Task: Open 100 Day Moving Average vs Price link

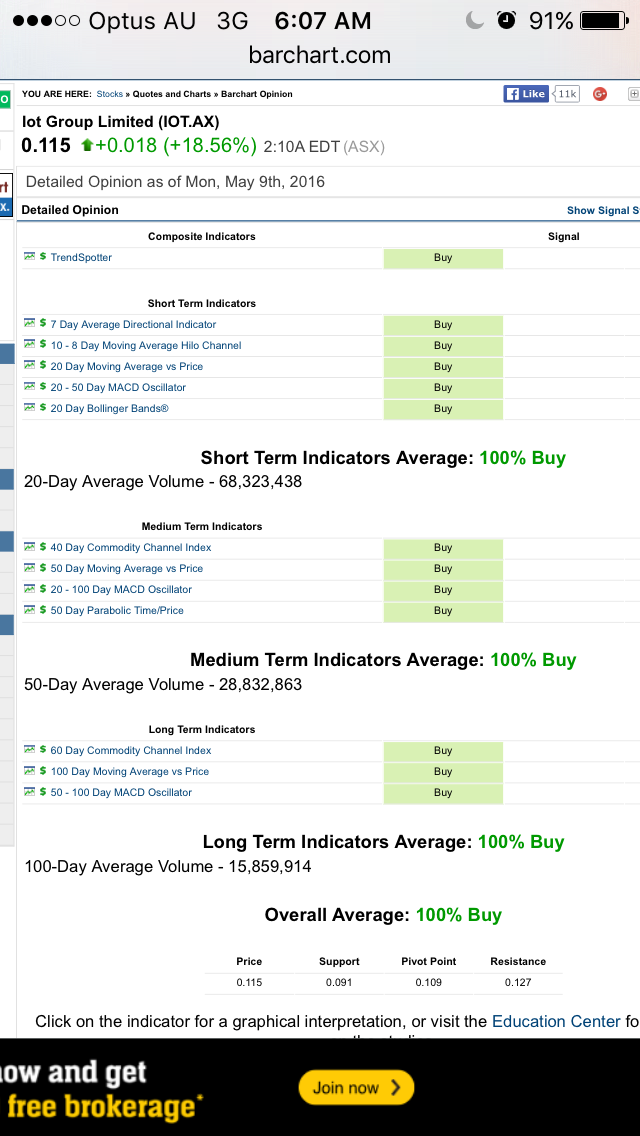Action: 130,772
